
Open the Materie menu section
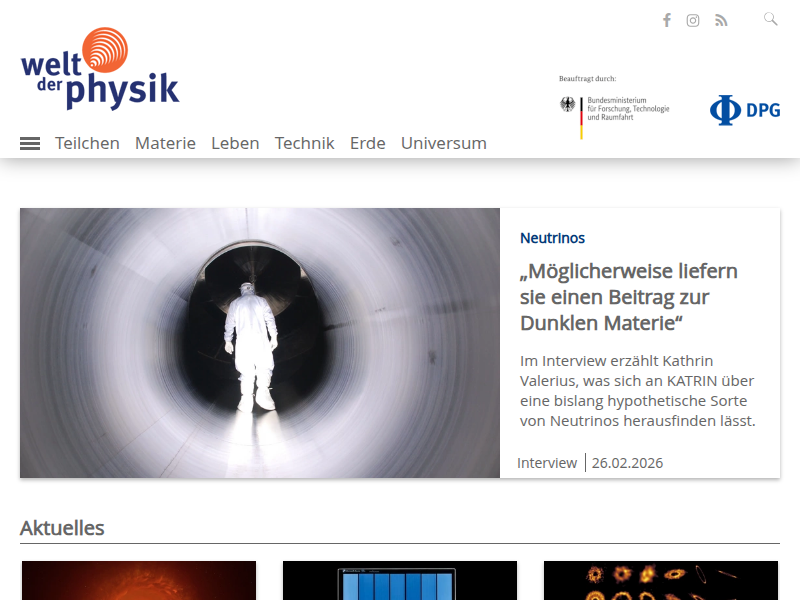click(x=165, y=143)
